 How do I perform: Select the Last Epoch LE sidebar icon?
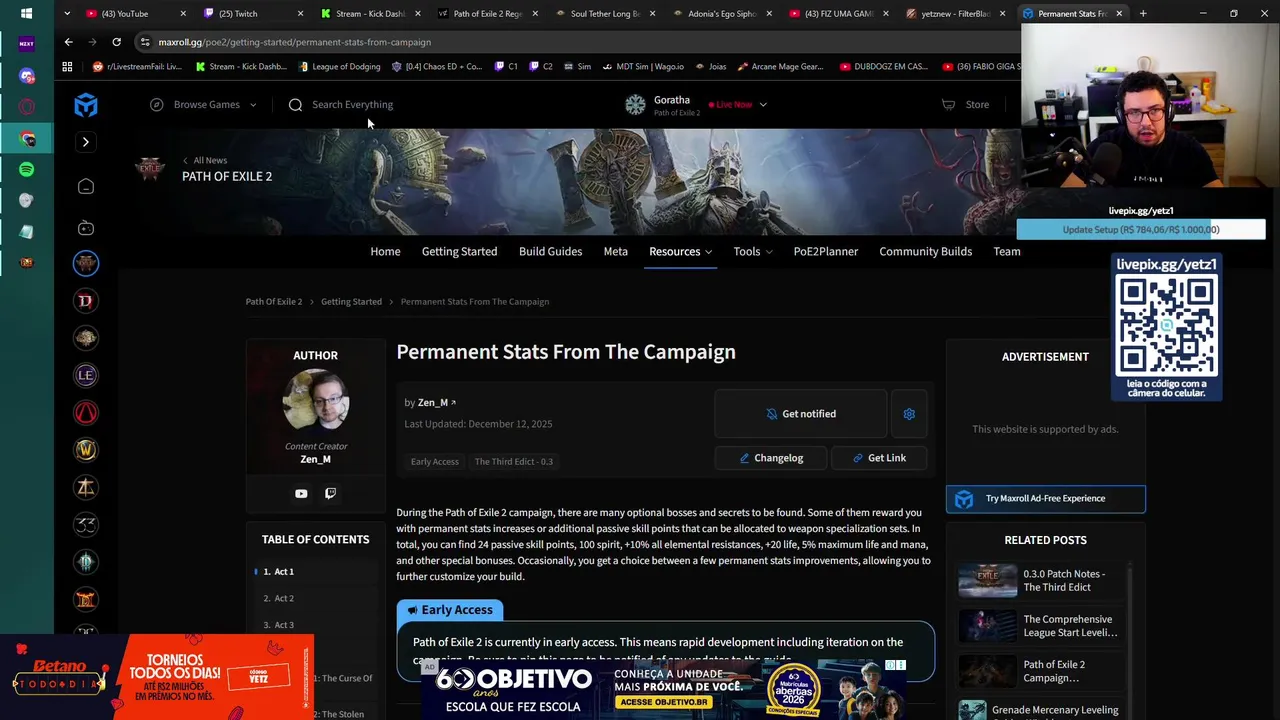86,375
